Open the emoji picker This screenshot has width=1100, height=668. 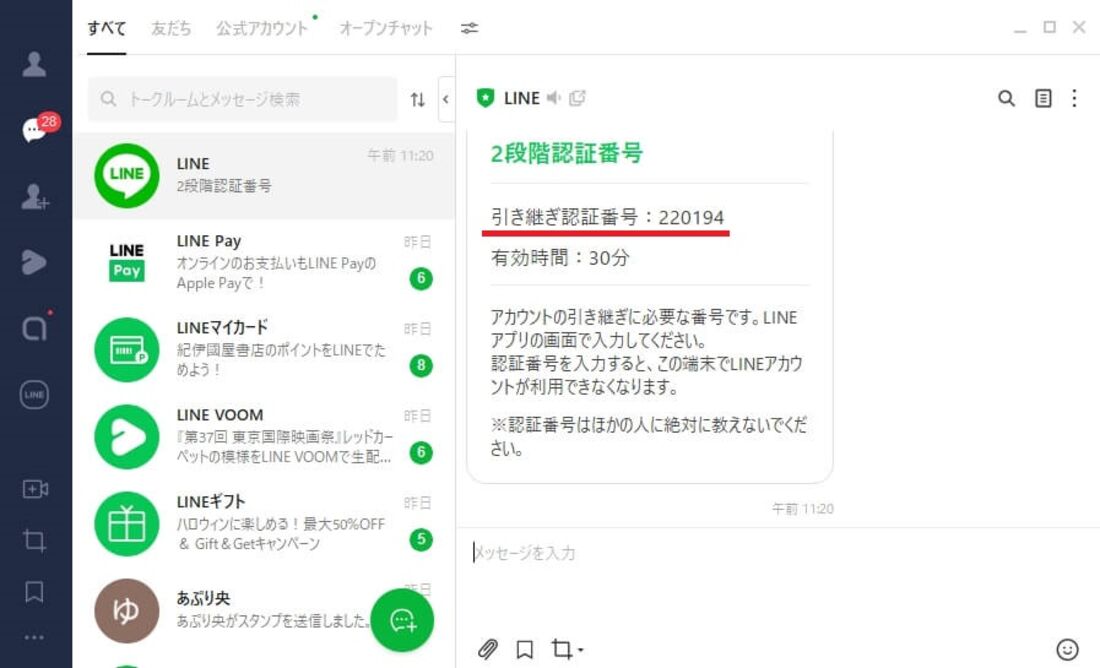pyautogui.click(x=1068, y=648)
